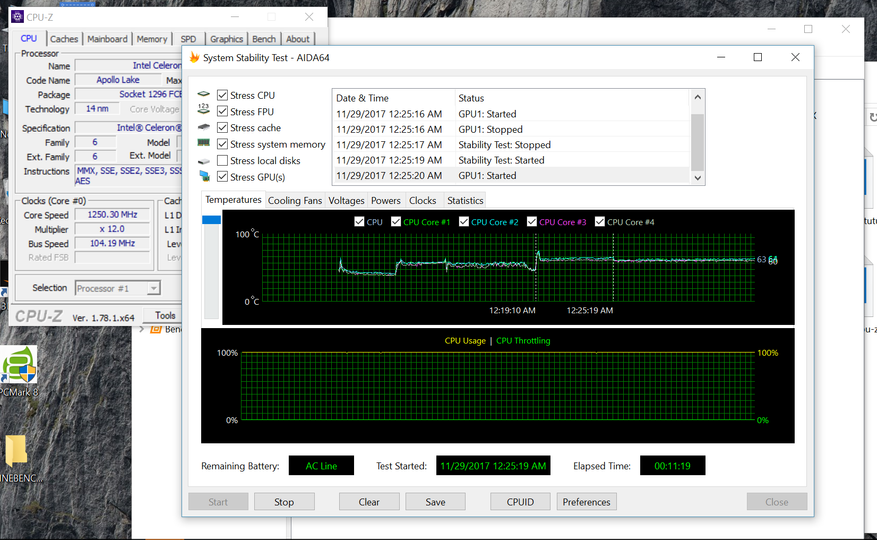Toggle CPU Core #3 graph checkbox

[x=532, y=222]
